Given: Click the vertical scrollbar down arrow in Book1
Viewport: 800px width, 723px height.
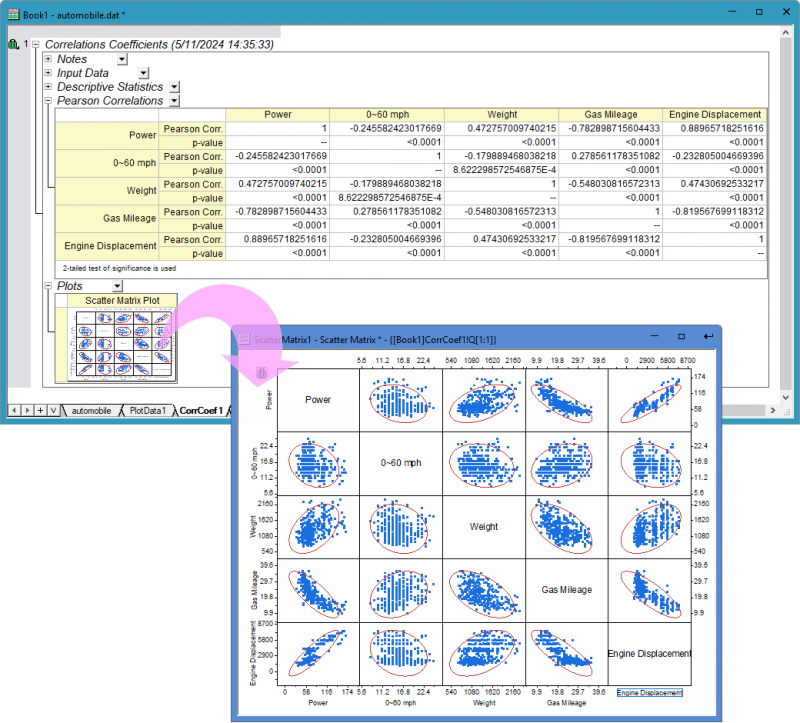Looking at the screenshot, I should [x=785, y=397].
